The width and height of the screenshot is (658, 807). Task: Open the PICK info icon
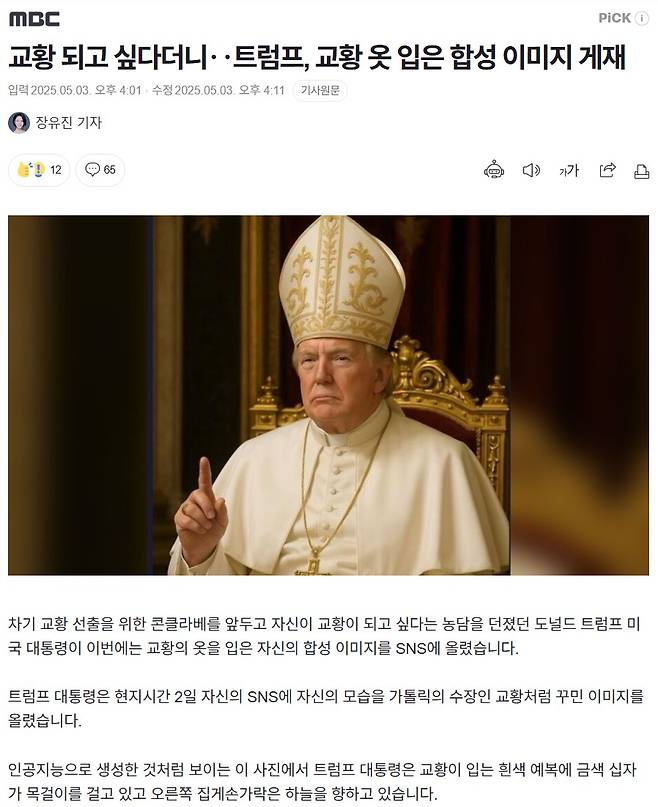point(642,19)
